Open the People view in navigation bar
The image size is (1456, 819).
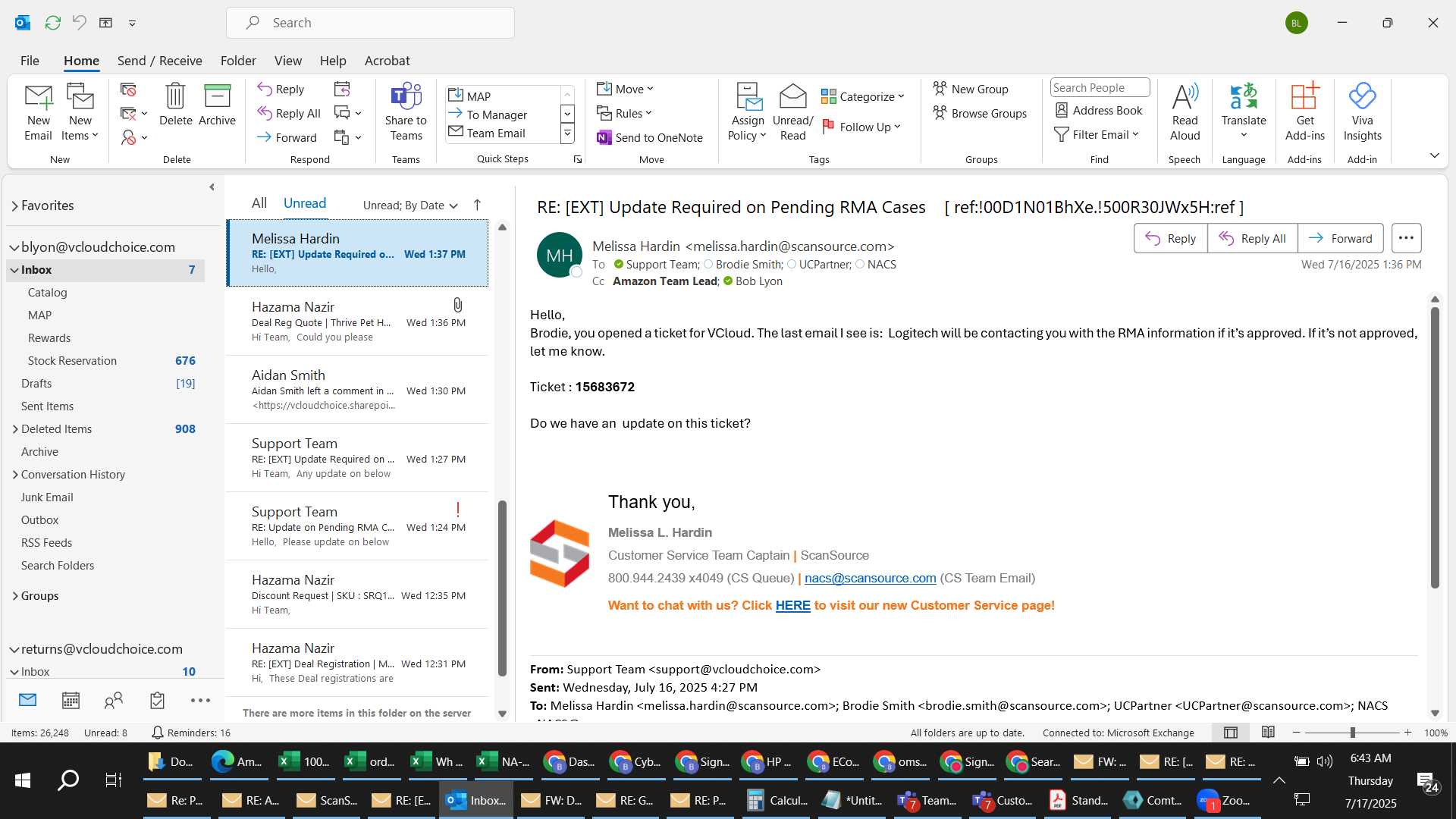(114, 700)
